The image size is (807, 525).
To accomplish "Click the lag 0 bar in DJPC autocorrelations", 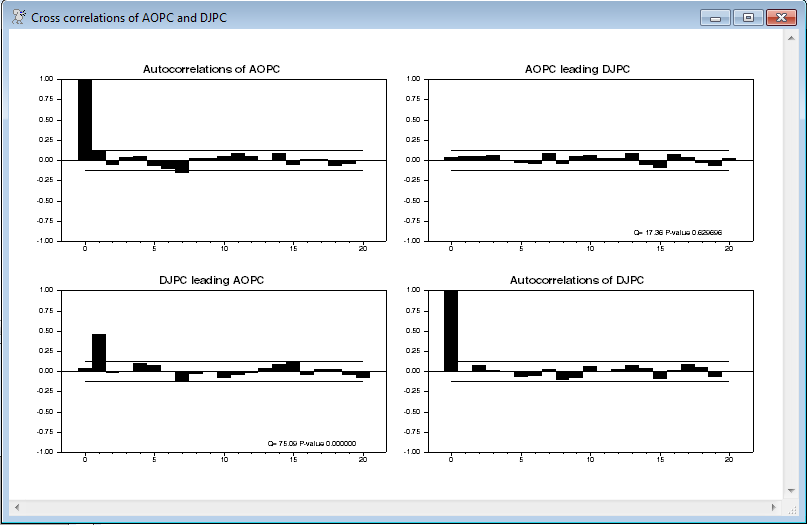I will click(451, 330).
